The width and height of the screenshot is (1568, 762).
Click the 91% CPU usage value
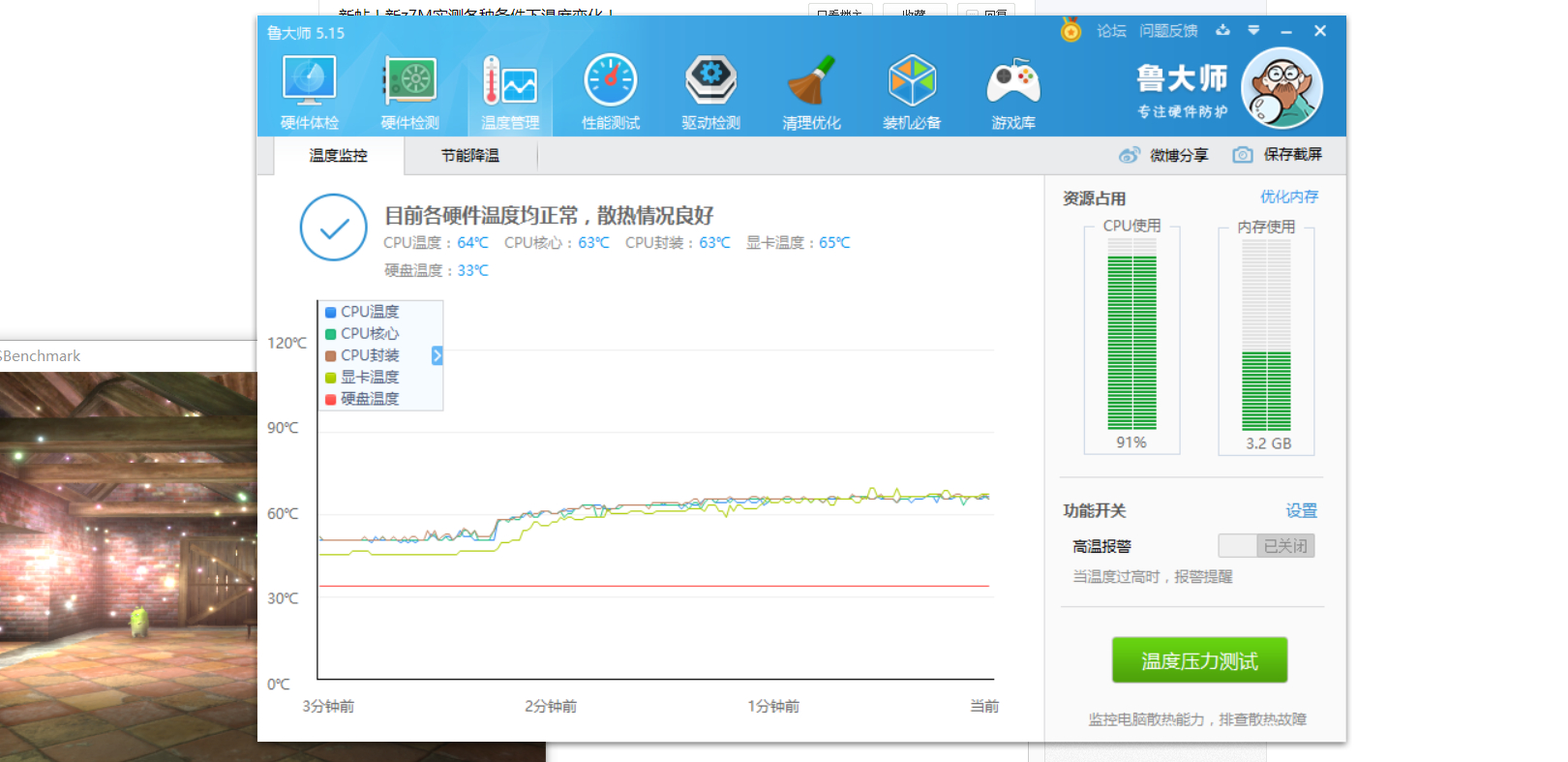1131,442
